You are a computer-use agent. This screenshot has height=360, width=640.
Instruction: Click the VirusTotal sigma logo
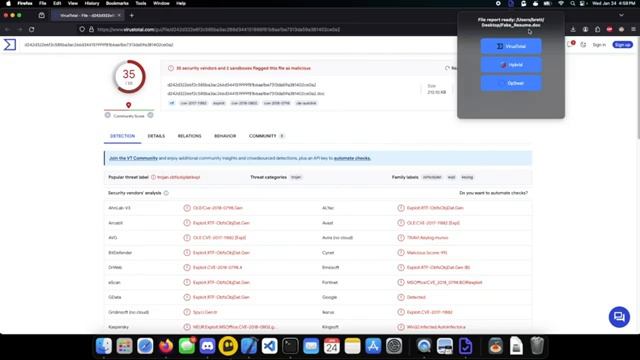[10, 44]
